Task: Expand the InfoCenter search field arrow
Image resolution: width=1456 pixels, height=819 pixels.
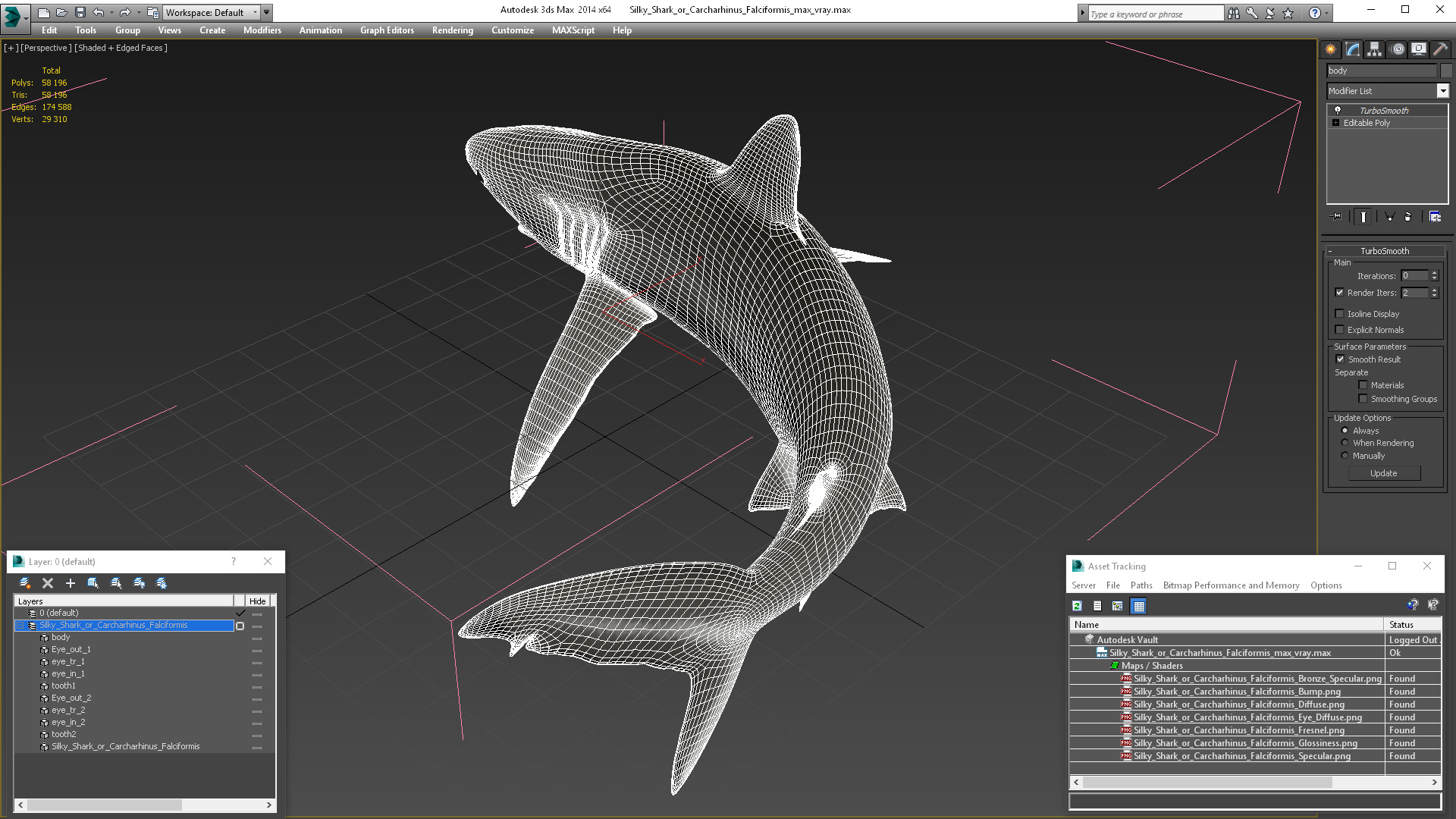Action: click(1082, 13)
